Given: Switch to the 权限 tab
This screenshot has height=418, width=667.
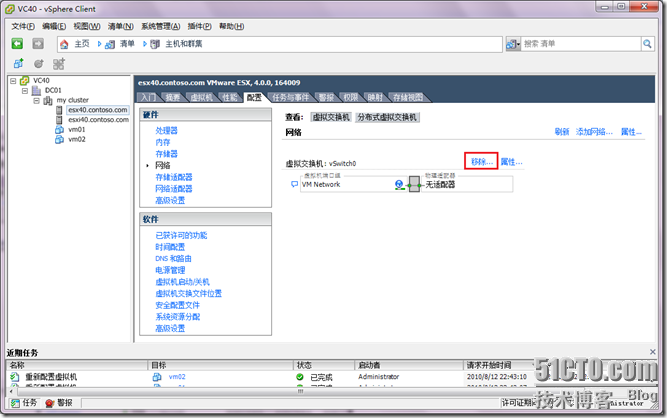Looking at the screenshot, I should (x=351, y=97).
